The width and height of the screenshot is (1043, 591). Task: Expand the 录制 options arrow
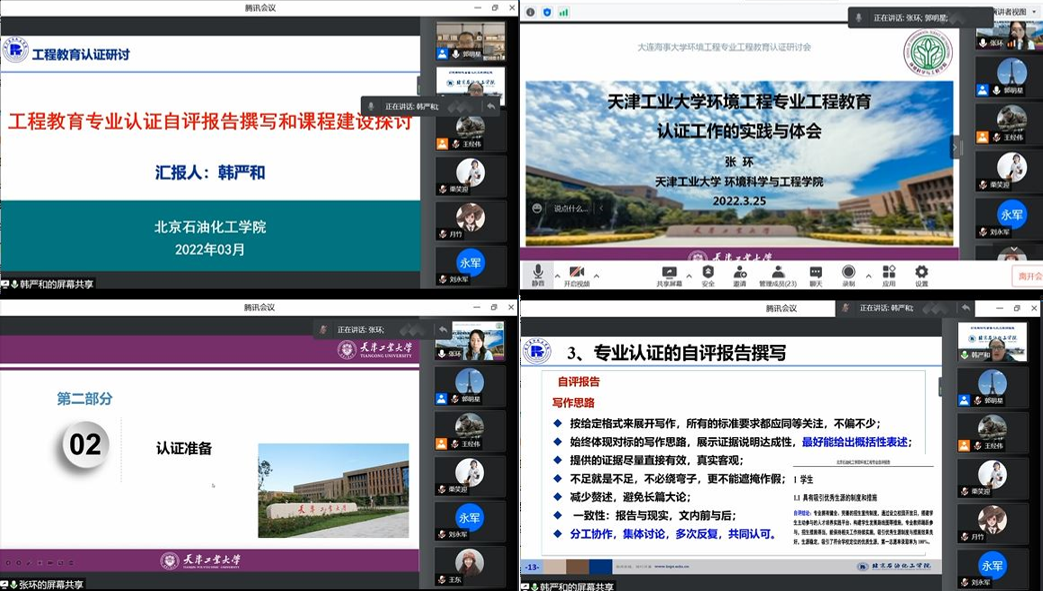point(866,275)
